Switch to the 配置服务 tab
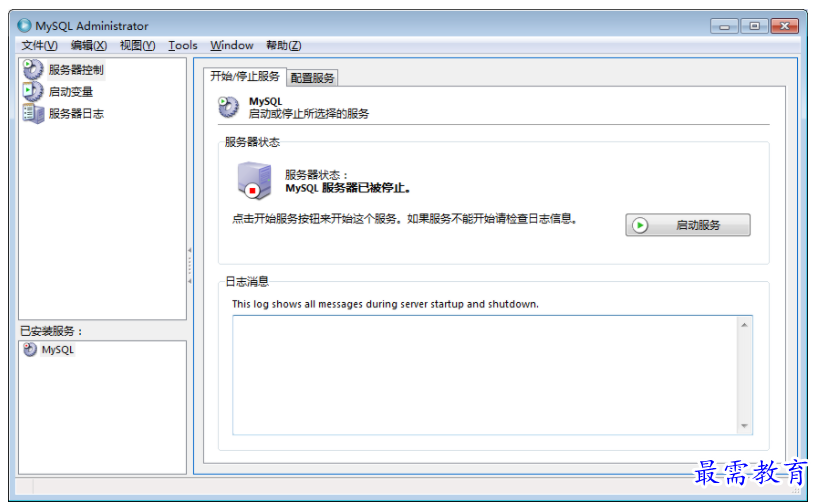This screenshot has height=504, width=816. point(312,78)
